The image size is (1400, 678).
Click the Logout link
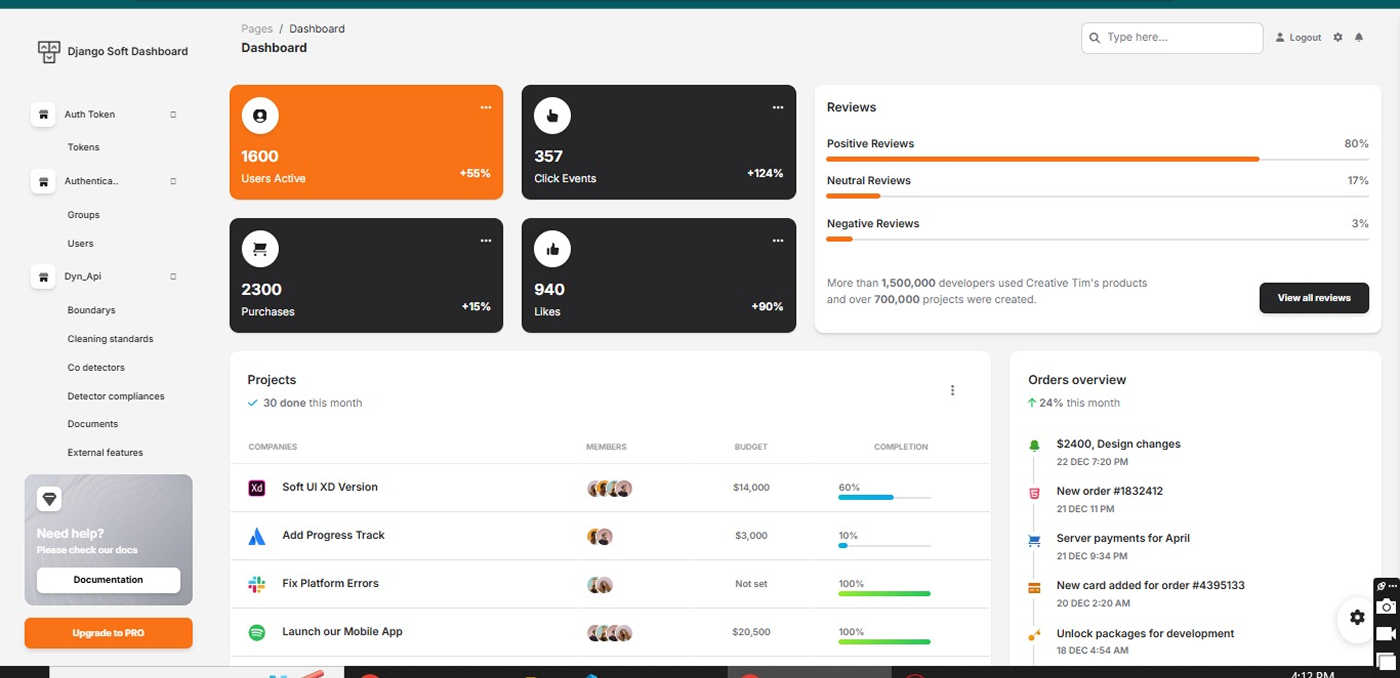tap(1299, 38)
